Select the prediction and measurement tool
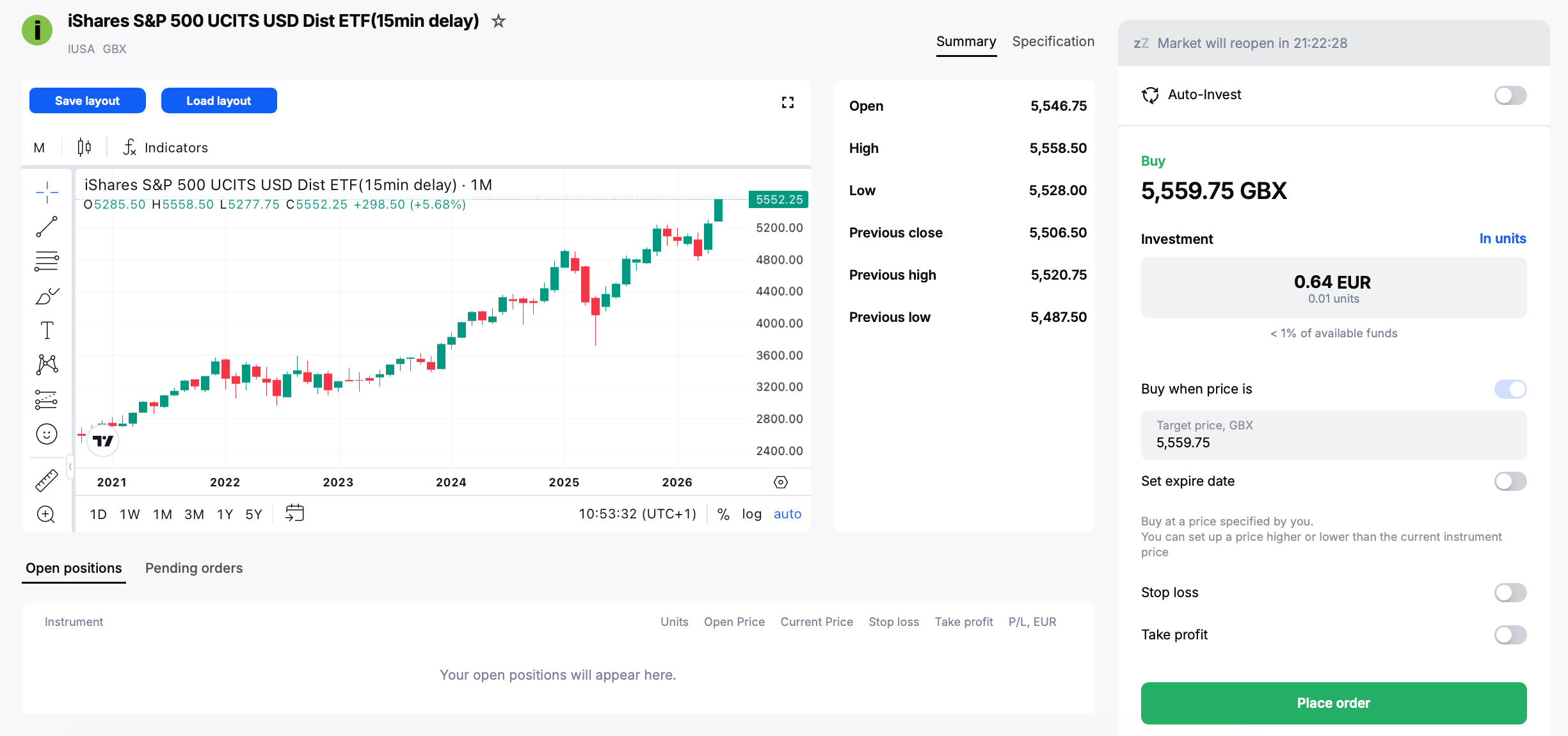 click(x=47, y=399)
